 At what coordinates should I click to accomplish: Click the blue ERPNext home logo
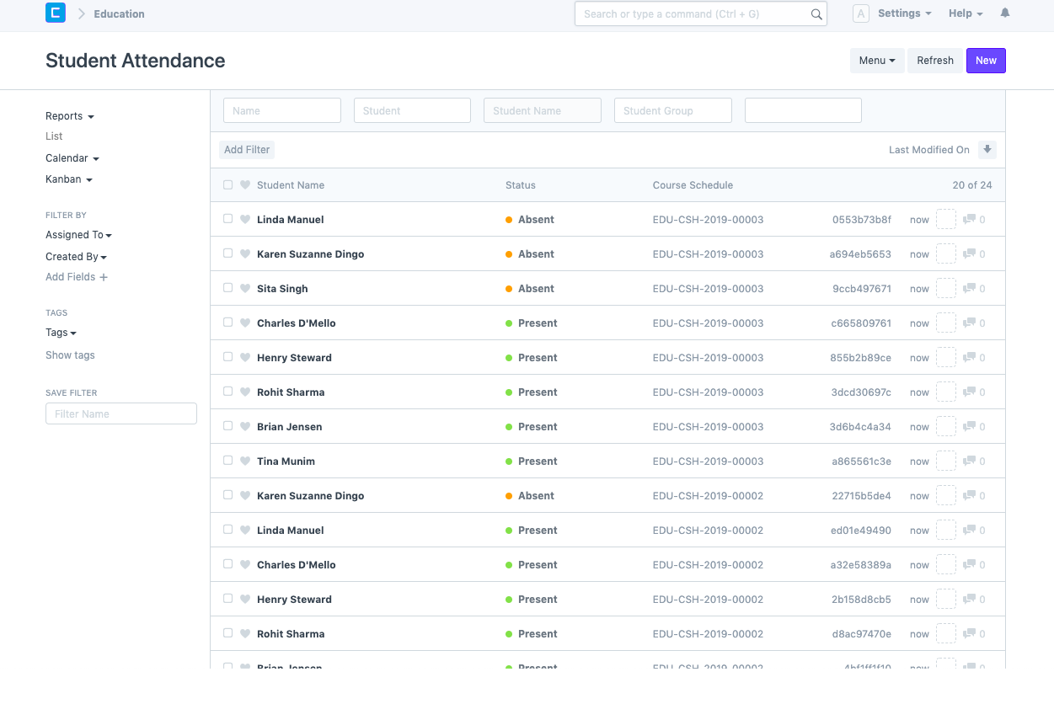click(x=55, y=13)
